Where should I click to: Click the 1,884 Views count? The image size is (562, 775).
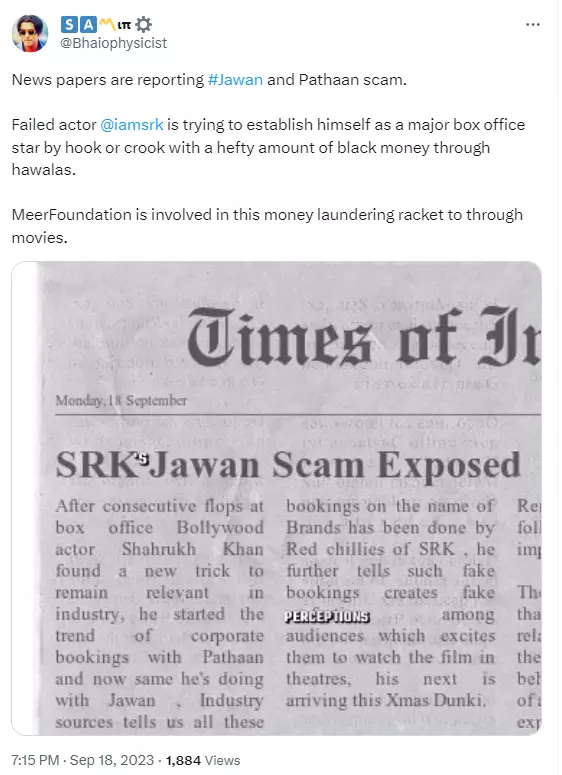pyautogui.click(x=203, y=760)
